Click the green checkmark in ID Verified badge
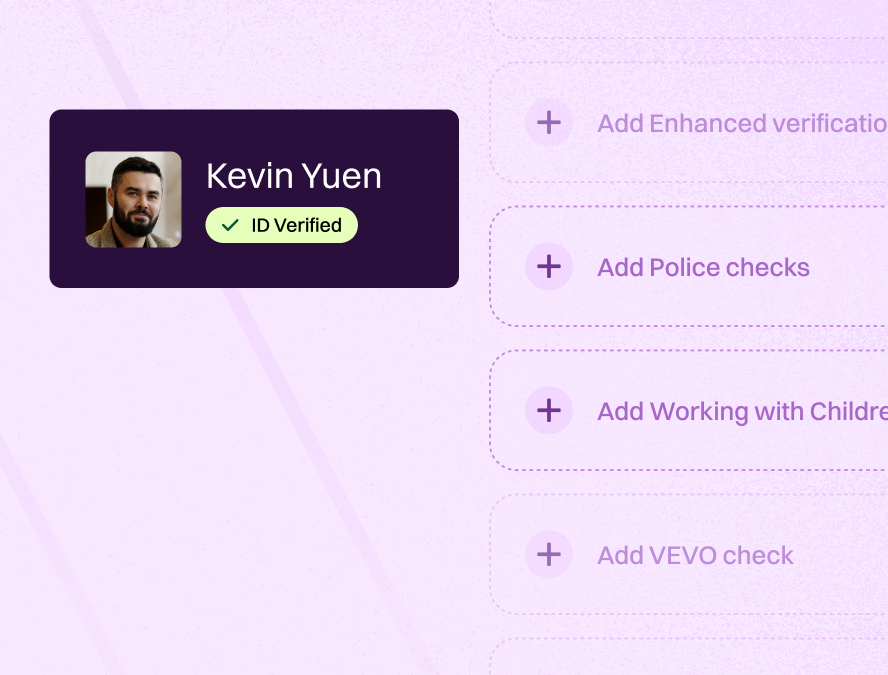The width and height of the screenshot is (888, 675). click(x=230, y=225)
